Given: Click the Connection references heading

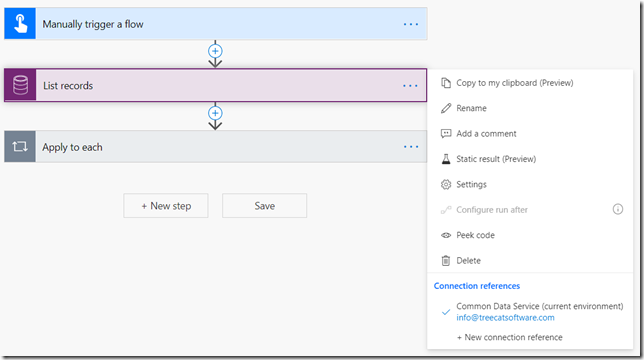Looking at the screenshot, I should point(477,286).
